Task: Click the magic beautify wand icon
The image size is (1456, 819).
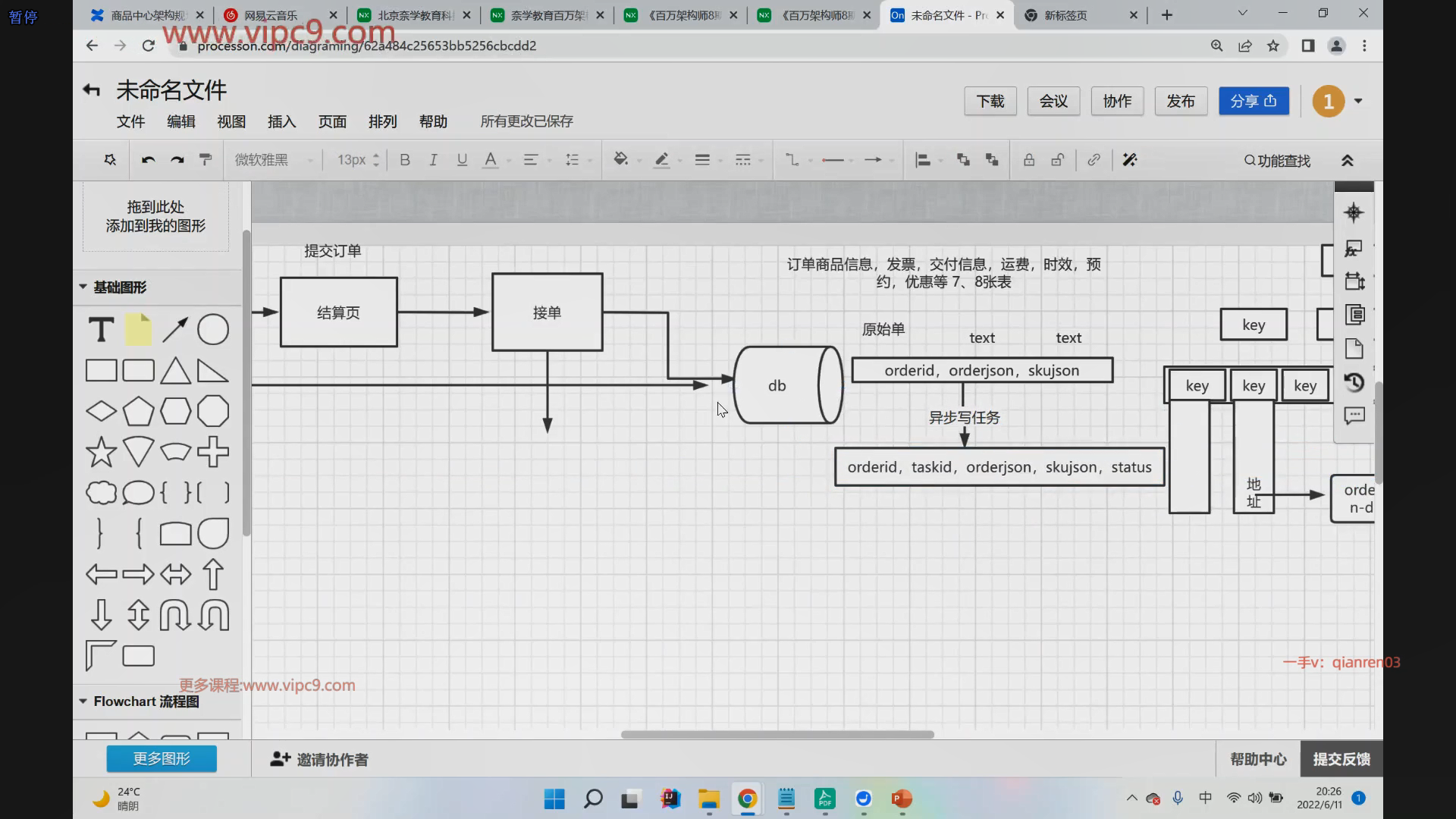Action: coord(1130,160)
